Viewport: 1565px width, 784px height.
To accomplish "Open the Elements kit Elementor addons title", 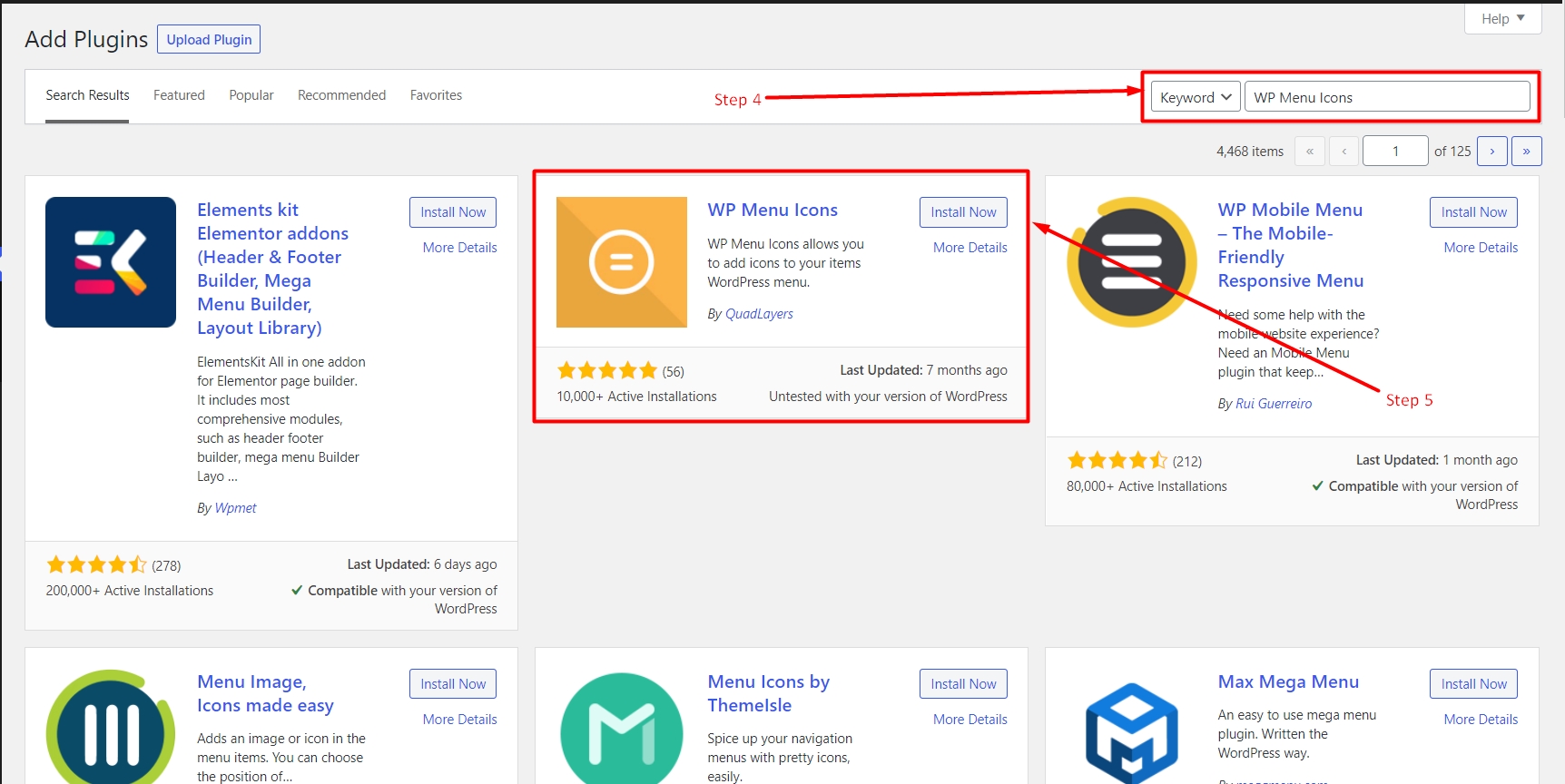I will 273,269.
